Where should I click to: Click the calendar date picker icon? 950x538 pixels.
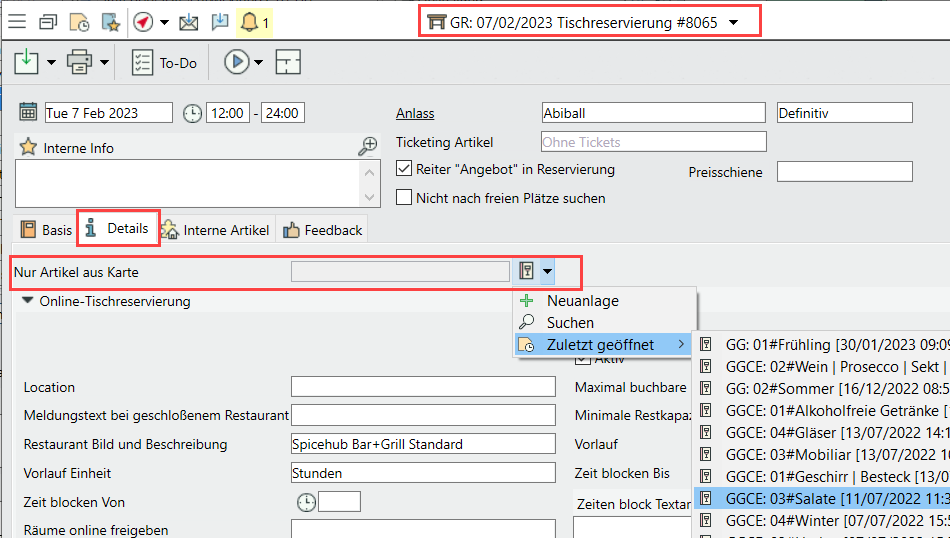[29, 113]
